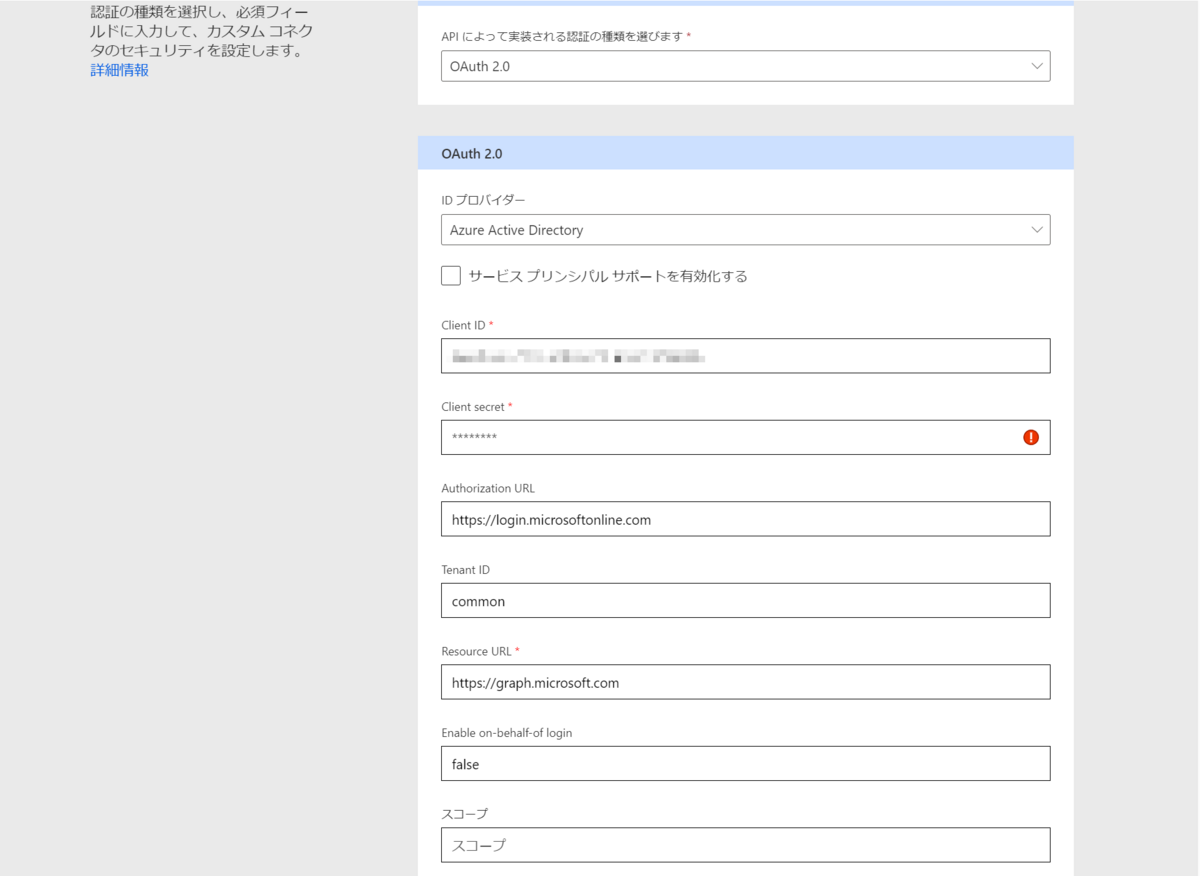Focus the Client ID input field
This screenshot has height=876, width=1200.
pos(746,356)
